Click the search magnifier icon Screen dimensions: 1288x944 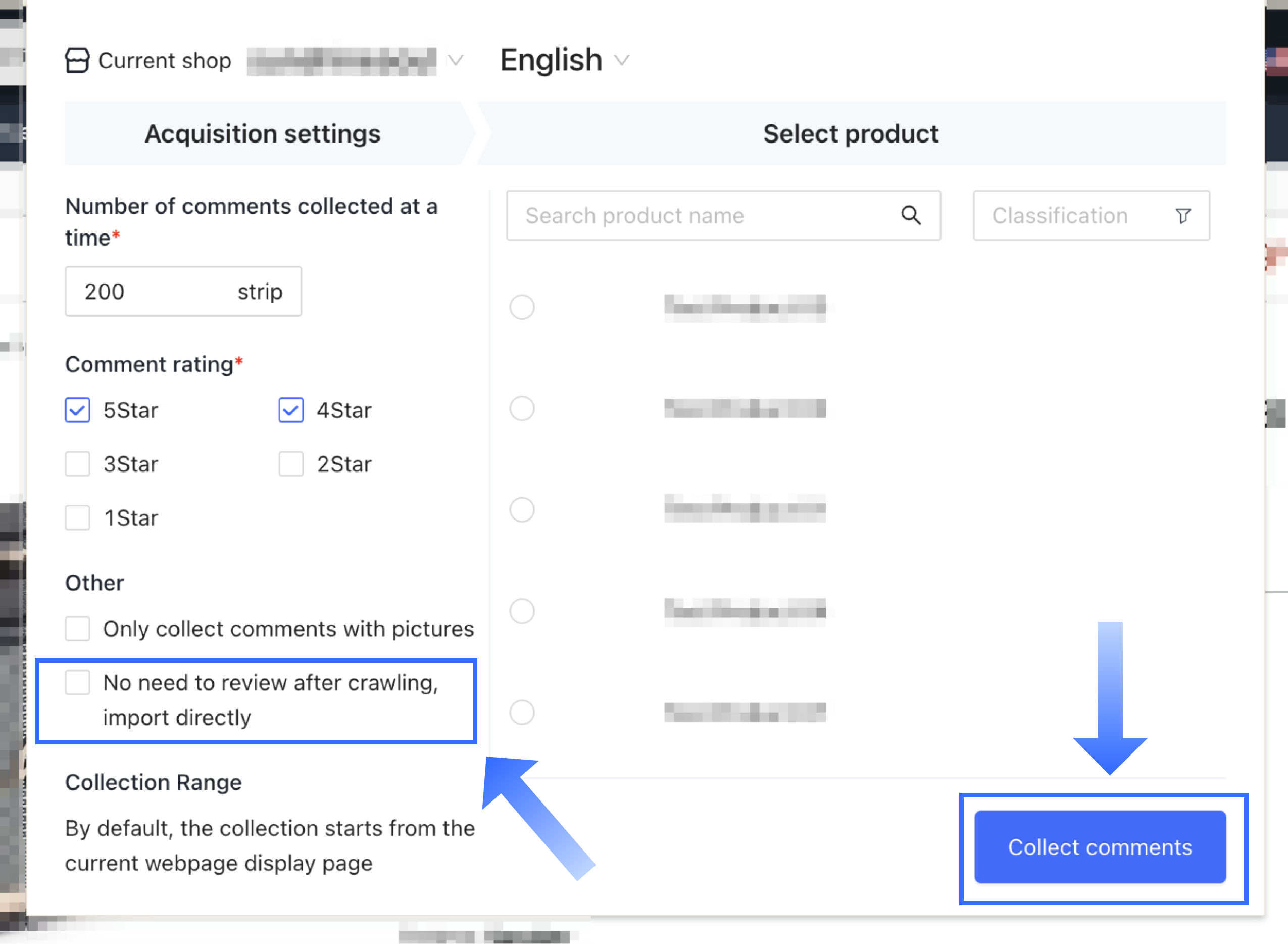tap(911, 215)
